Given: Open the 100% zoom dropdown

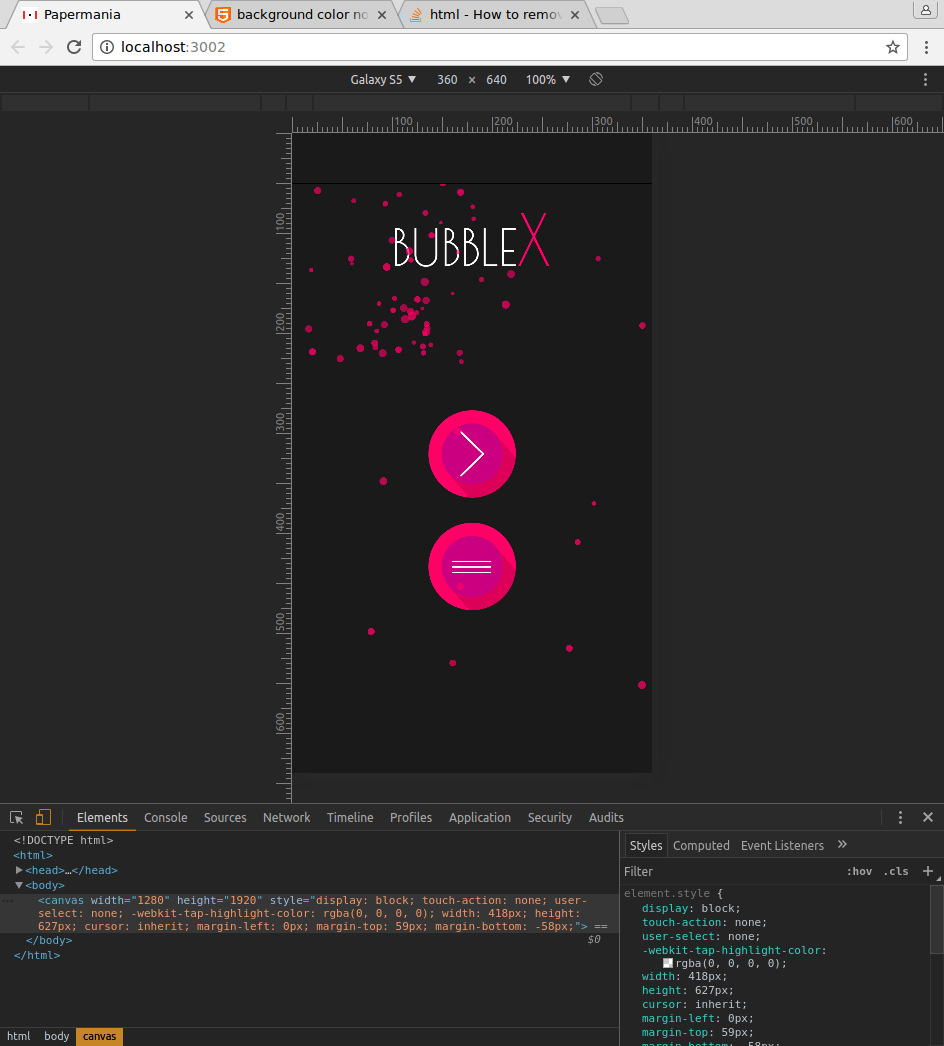Looking at the screenshot, I should pyautogui.click(x=548, y=79).
